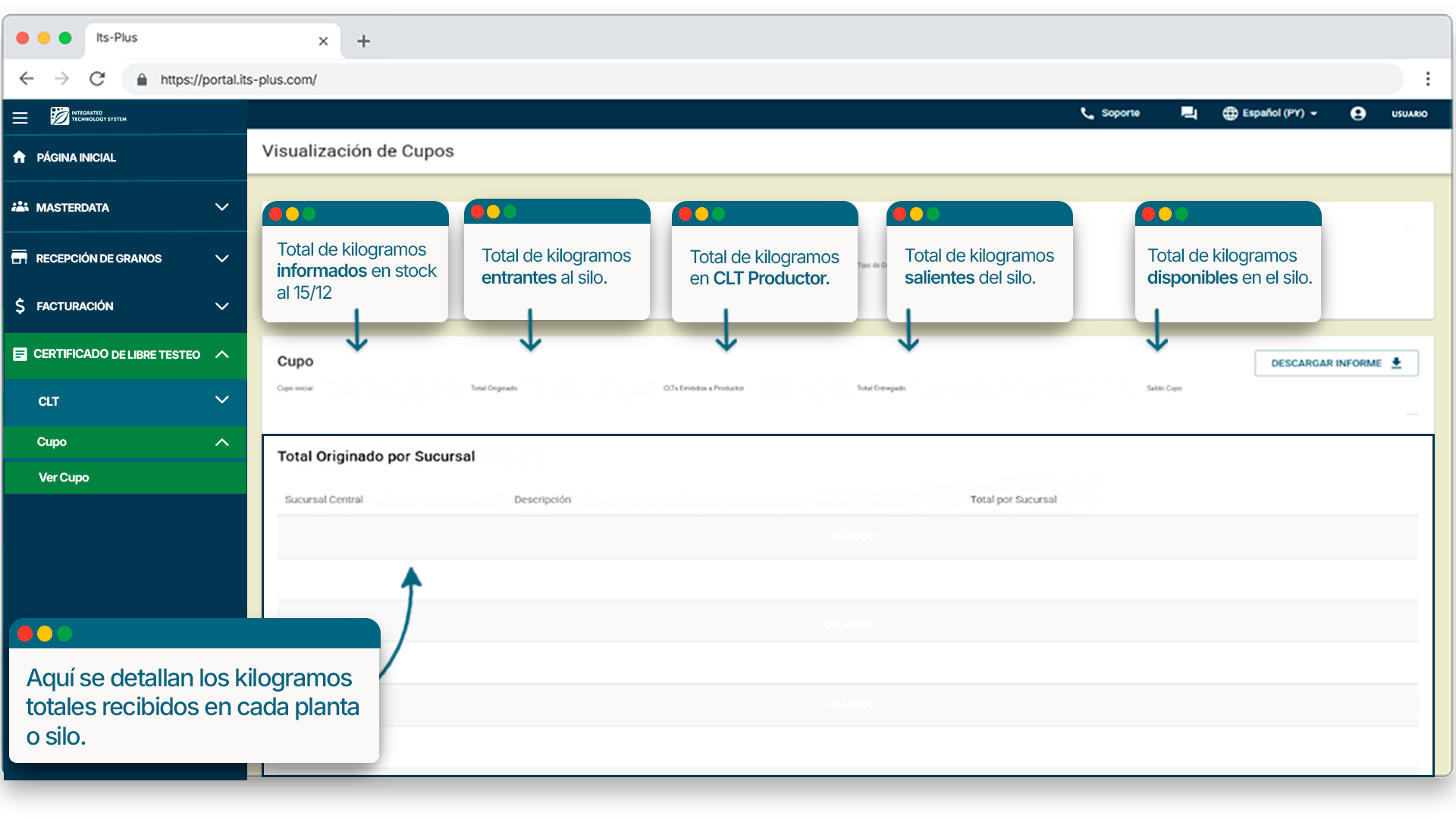Go to Página Inicial
The image size is (1456, 819).
coord(76,158)
